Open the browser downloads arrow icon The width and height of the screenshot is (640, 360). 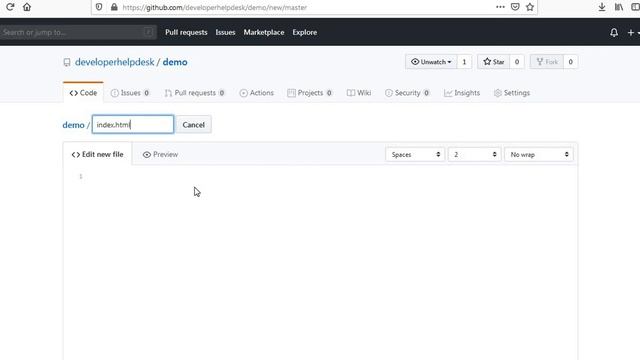(602, 7)
